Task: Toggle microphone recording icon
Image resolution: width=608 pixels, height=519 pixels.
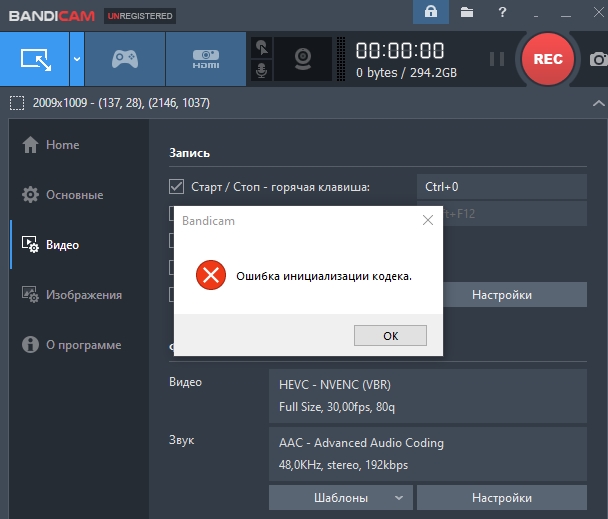Action: [x=262, y=71]
